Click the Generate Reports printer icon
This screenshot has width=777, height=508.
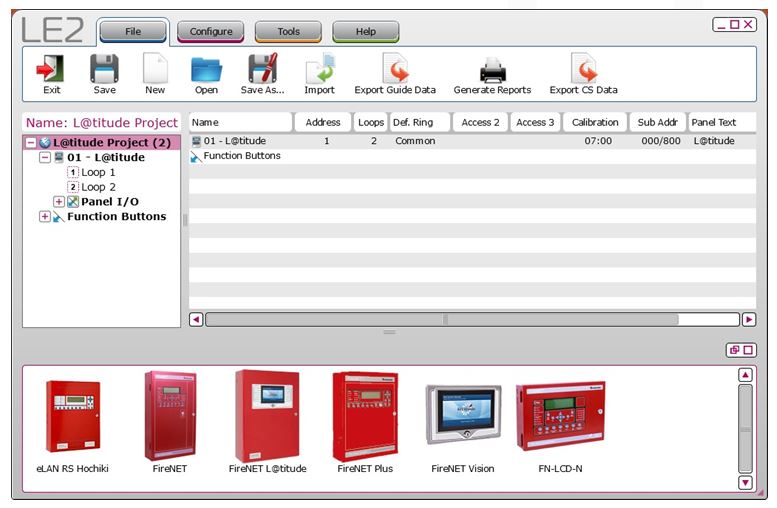[x=493, y=70]
